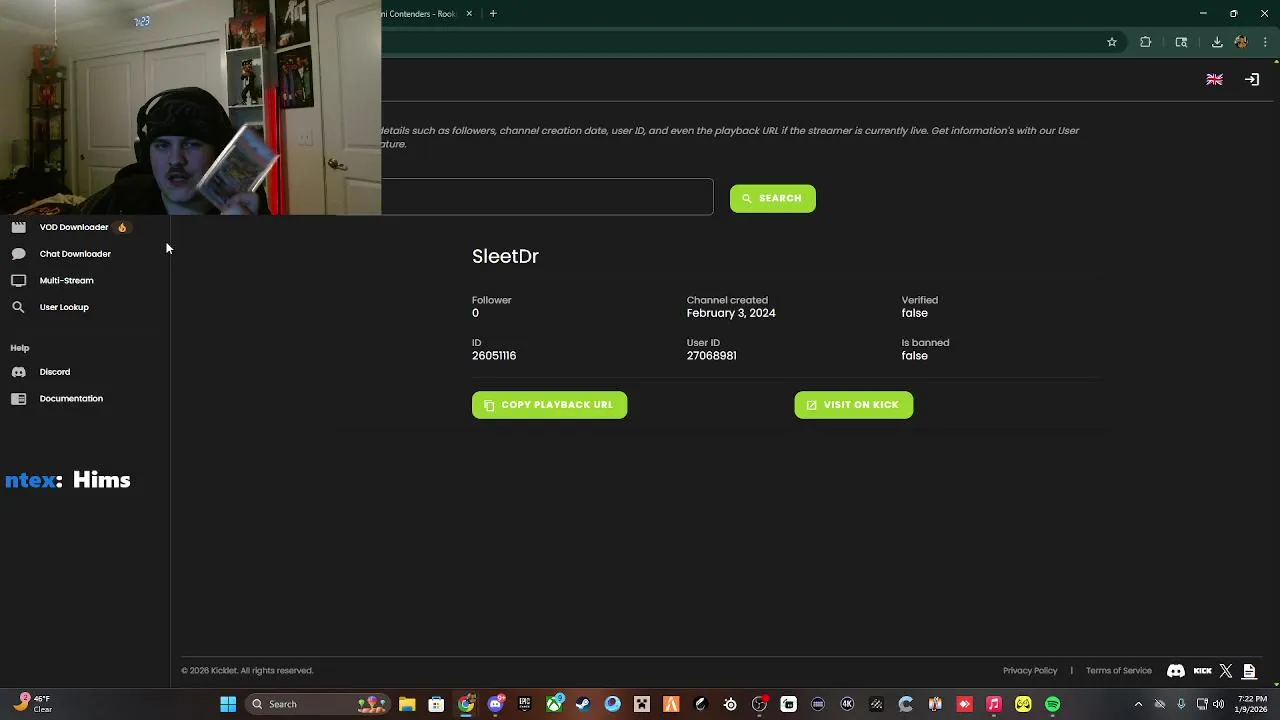Click the VOD Downloader film icon
1280x720 pixels.
point(18,227)
